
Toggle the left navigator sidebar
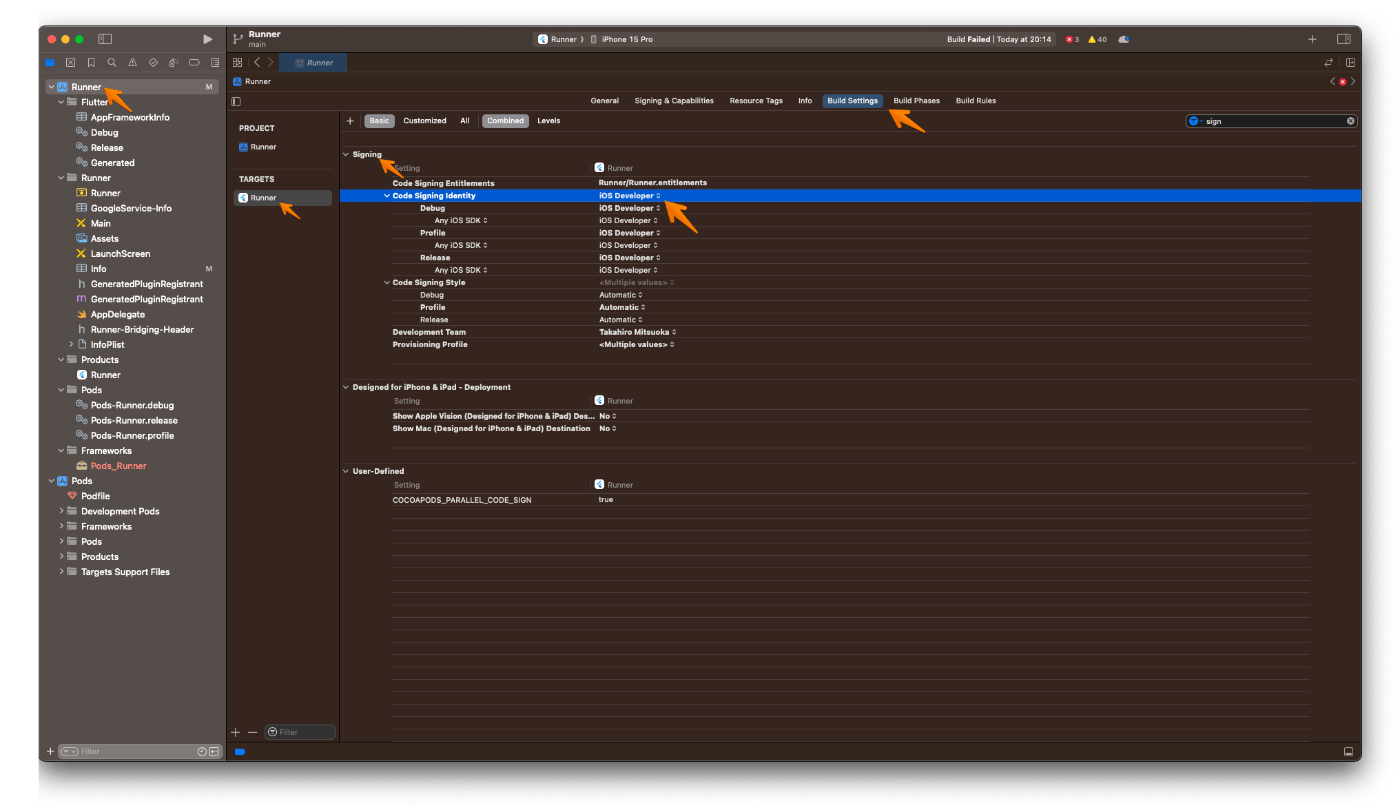click(105, 39)
